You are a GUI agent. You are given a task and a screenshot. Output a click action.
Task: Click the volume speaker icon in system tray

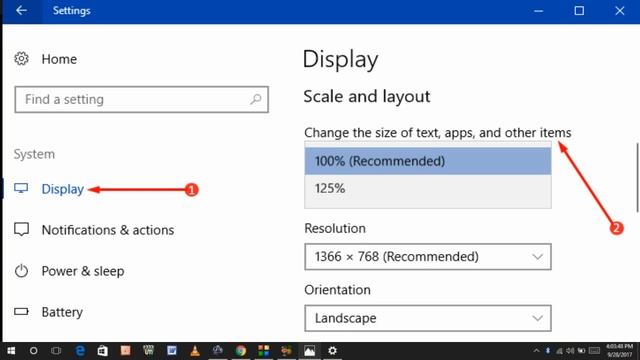pos(571,351)
